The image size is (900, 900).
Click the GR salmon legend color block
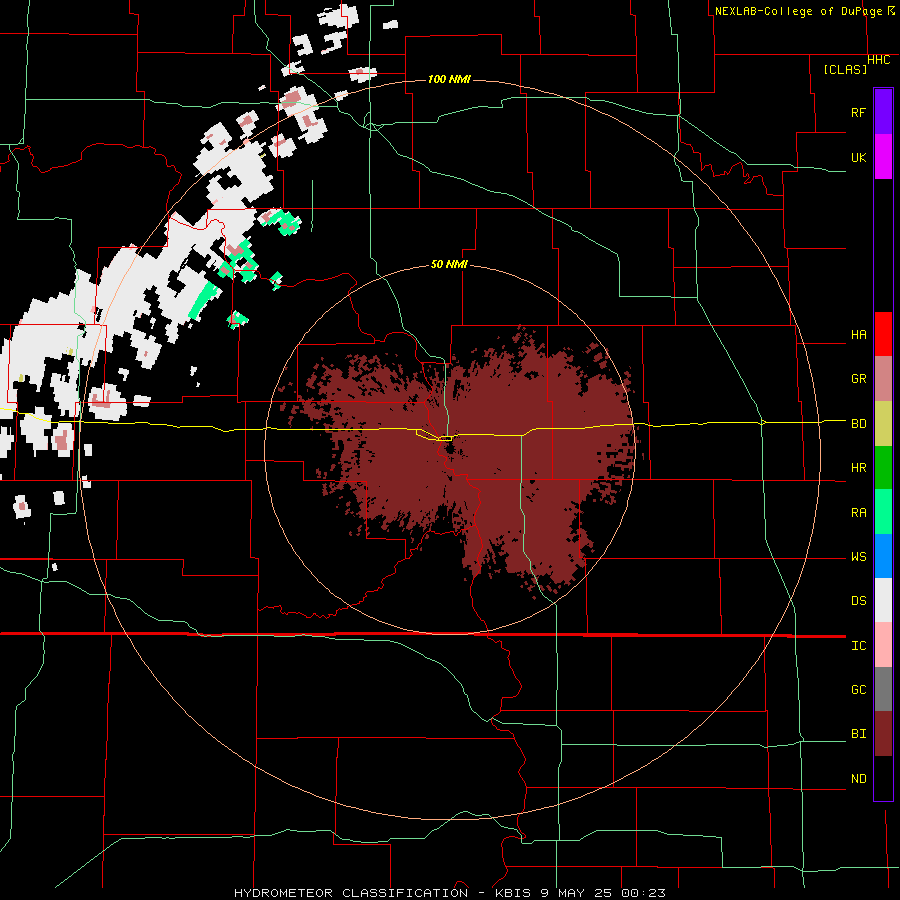point(883,378)
